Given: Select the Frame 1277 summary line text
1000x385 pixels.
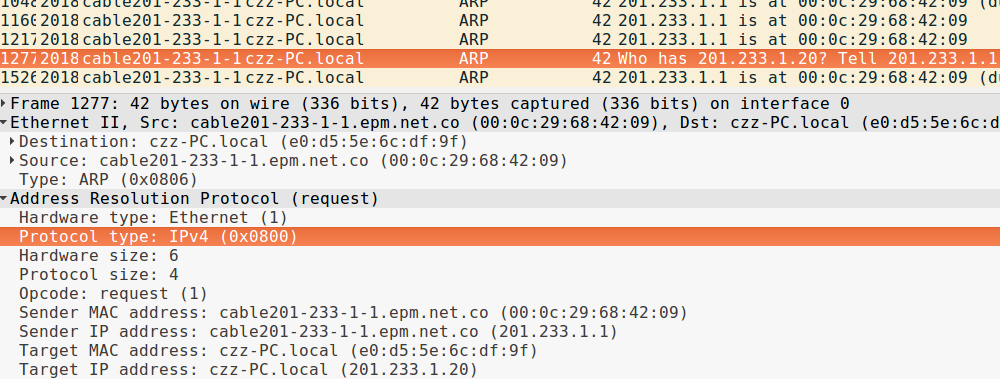Looking at the screenshot, I should coord(430,104).
